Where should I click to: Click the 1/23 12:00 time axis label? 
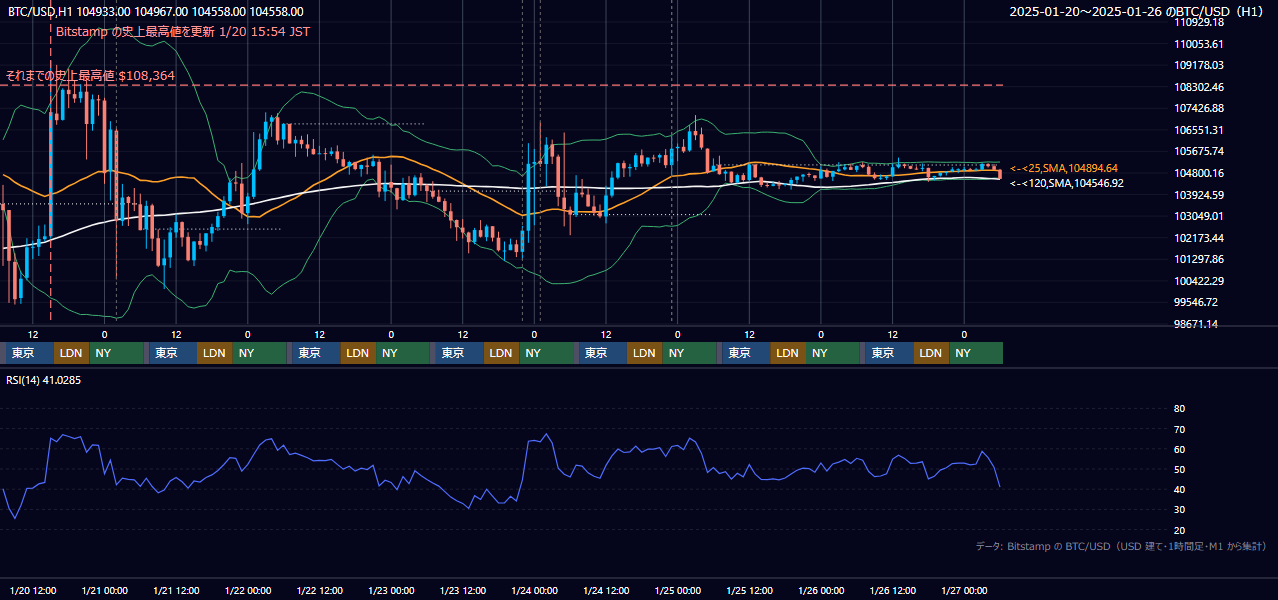(463, 590)
